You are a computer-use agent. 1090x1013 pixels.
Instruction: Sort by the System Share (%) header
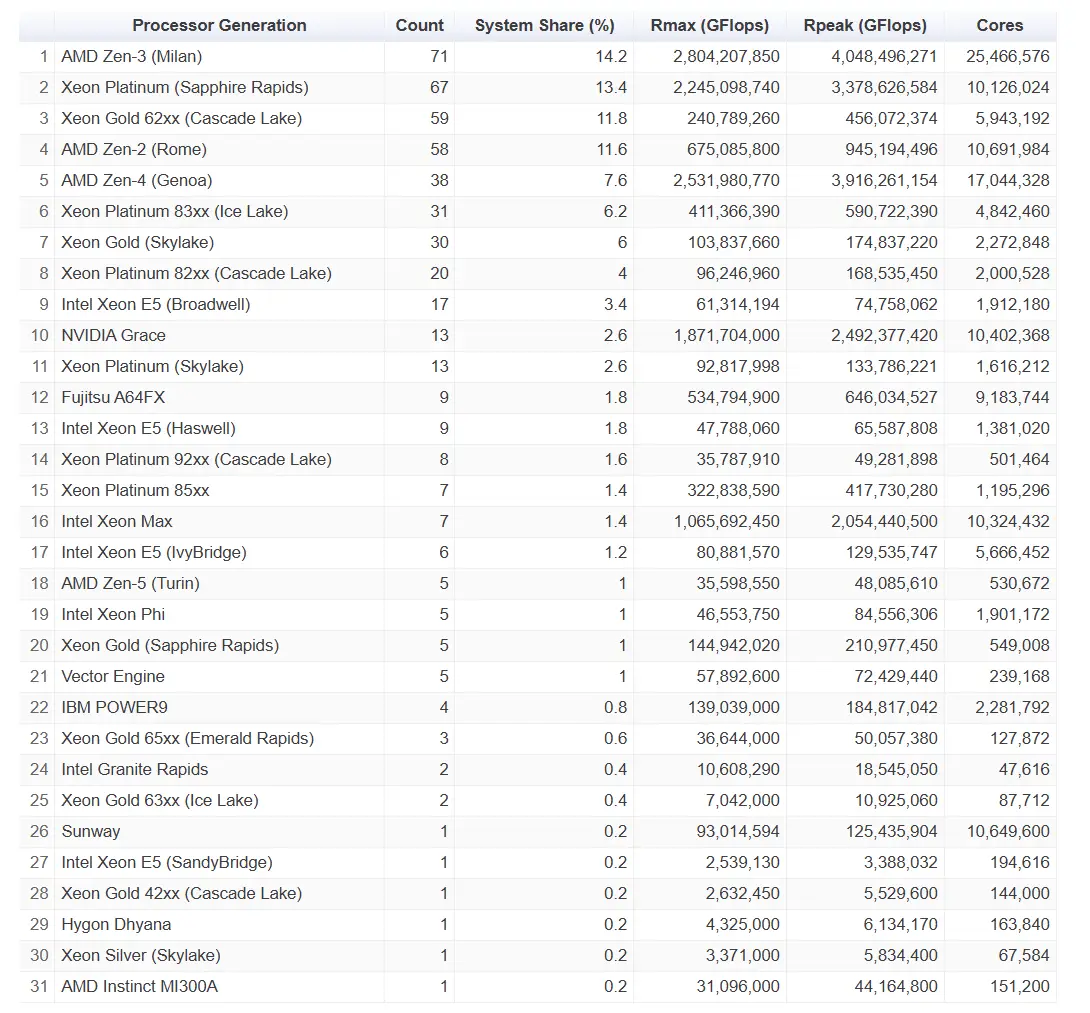(x=544, y=26)
